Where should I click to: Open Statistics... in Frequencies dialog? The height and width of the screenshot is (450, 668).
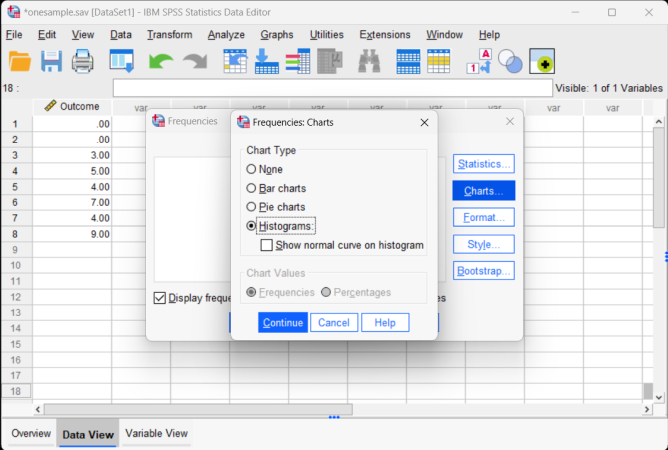coord(484,164)
